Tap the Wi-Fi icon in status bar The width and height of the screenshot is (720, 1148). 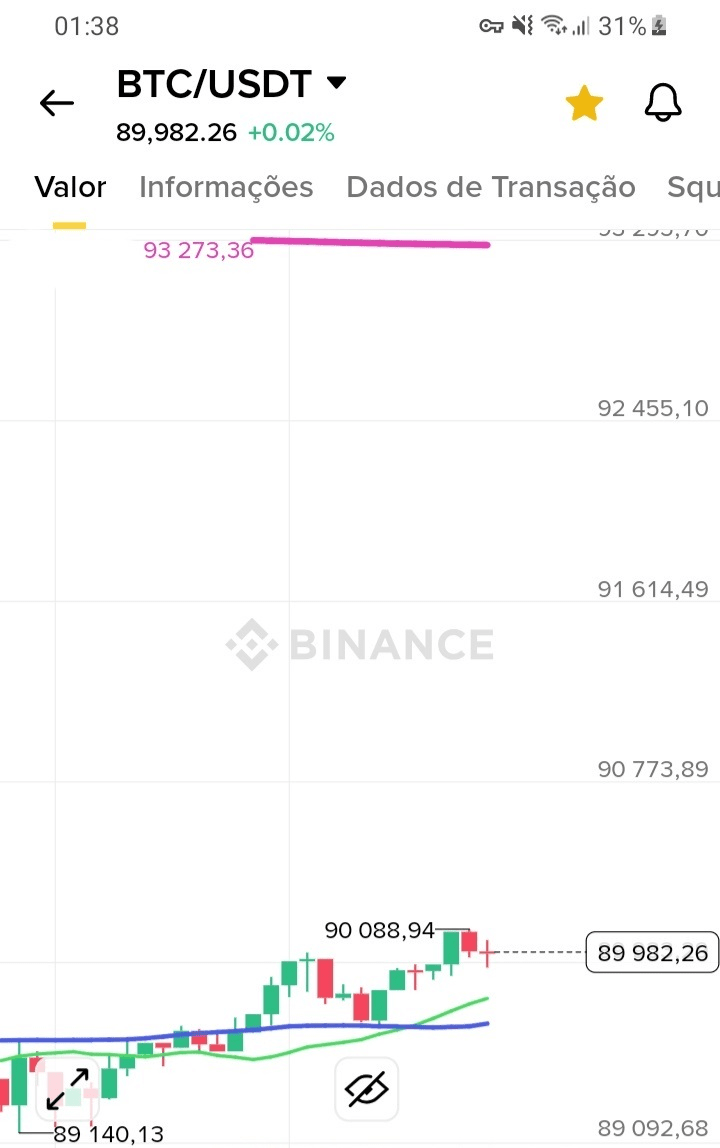click(x=555, y=27)
